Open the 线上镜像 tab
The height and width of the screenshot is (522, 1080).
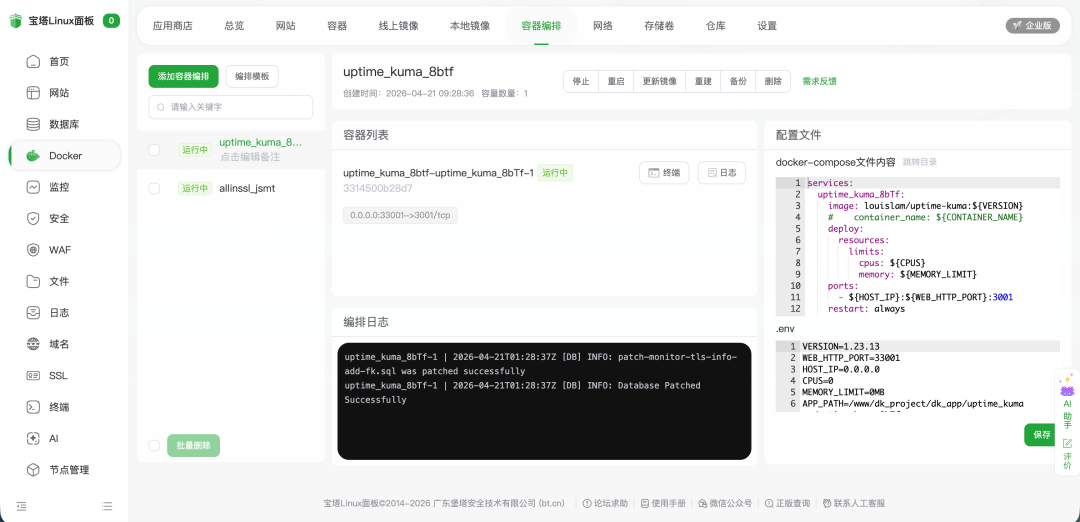tap(398, 26)
